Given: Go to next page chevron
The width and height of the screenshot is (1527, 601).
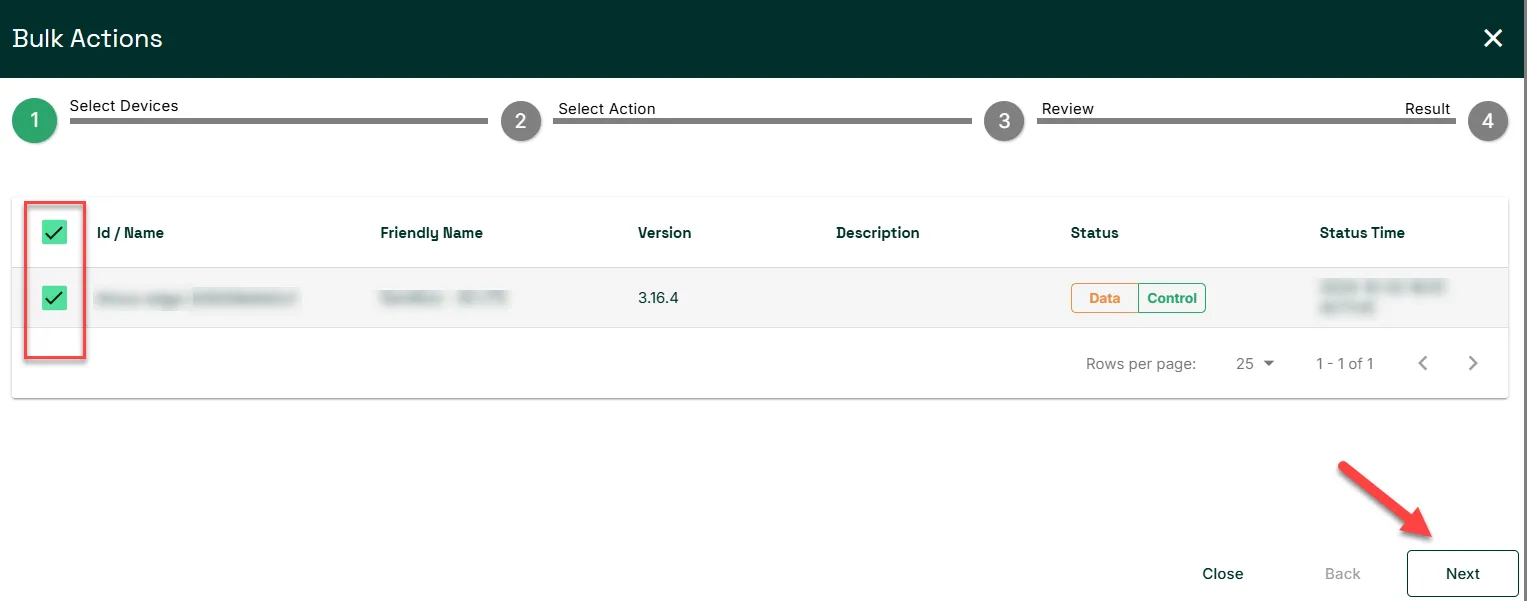Looking at the screenshot, I should [1473, 363].
